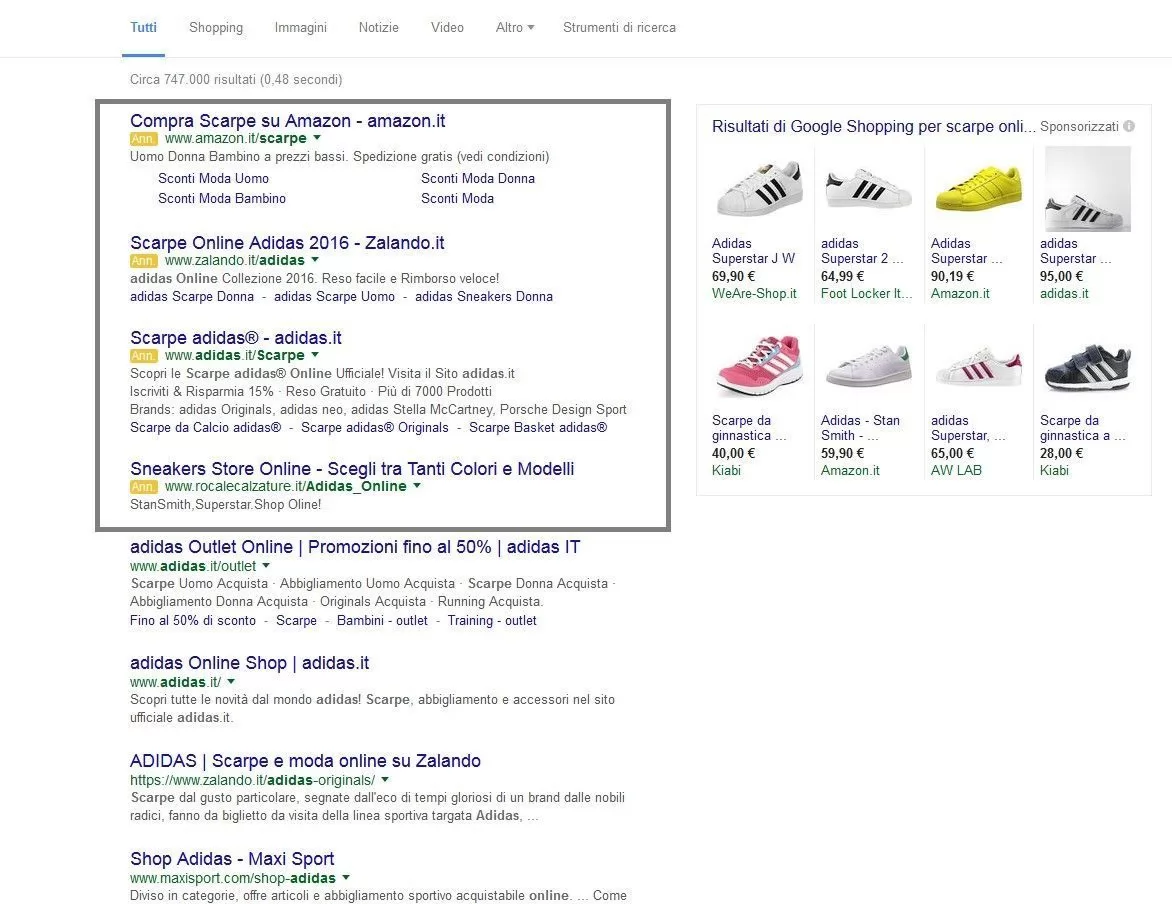Open 'adidas Outlet Online' result

pos(355,547)
